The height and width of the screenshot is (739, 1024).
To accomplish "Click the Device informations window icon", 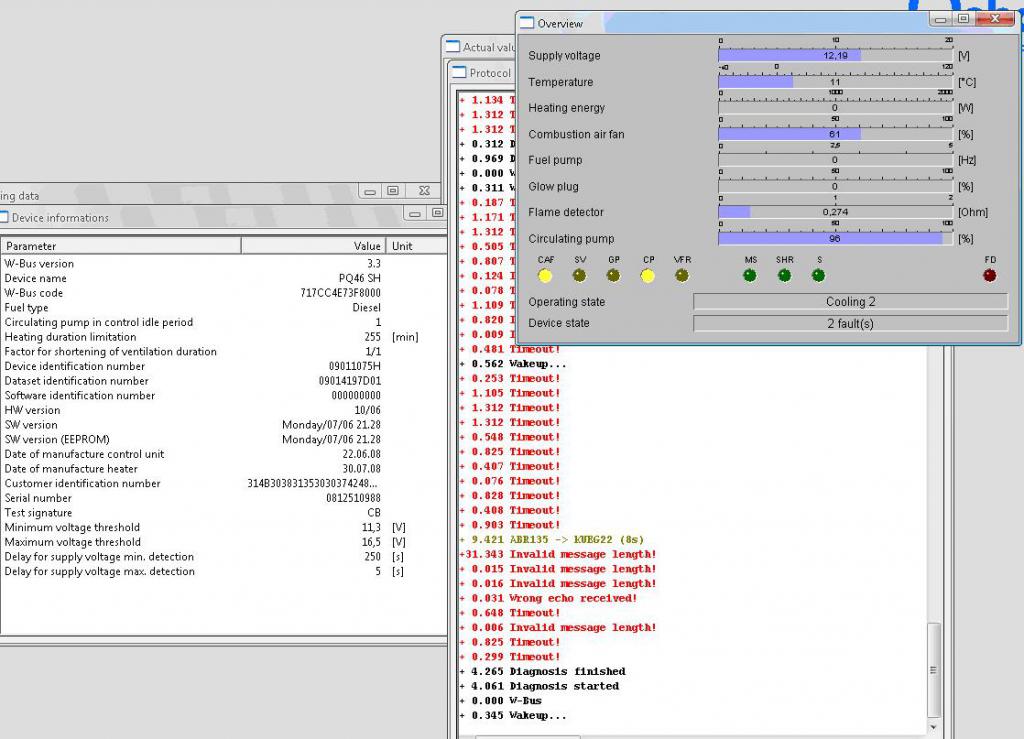I will [x=3, y=217].
